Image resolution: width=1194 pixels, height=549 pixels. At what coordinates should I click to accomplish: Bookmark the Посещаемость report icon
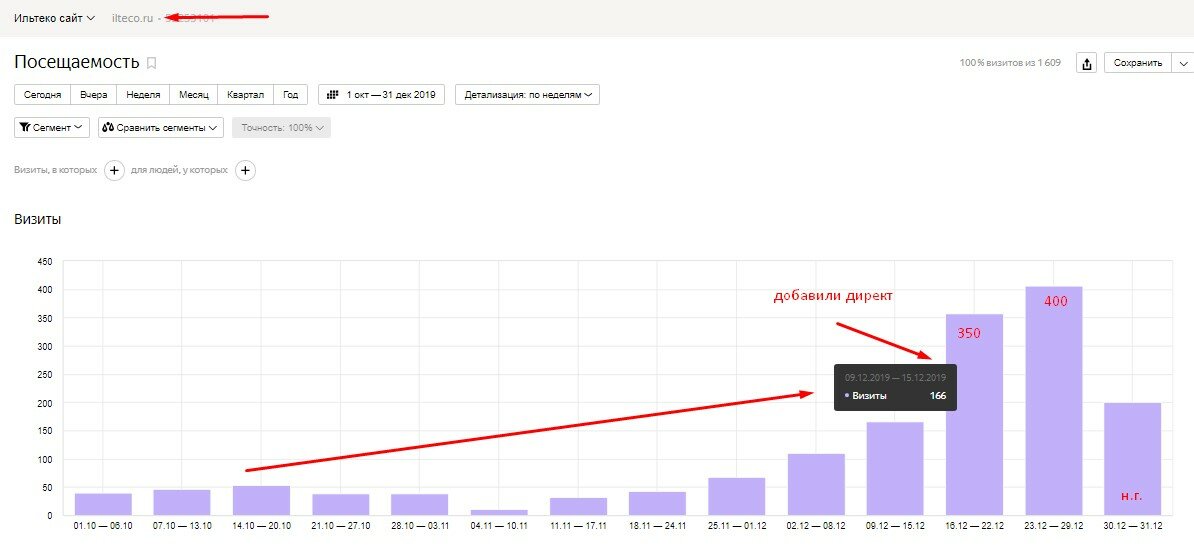tap(151, 63)
